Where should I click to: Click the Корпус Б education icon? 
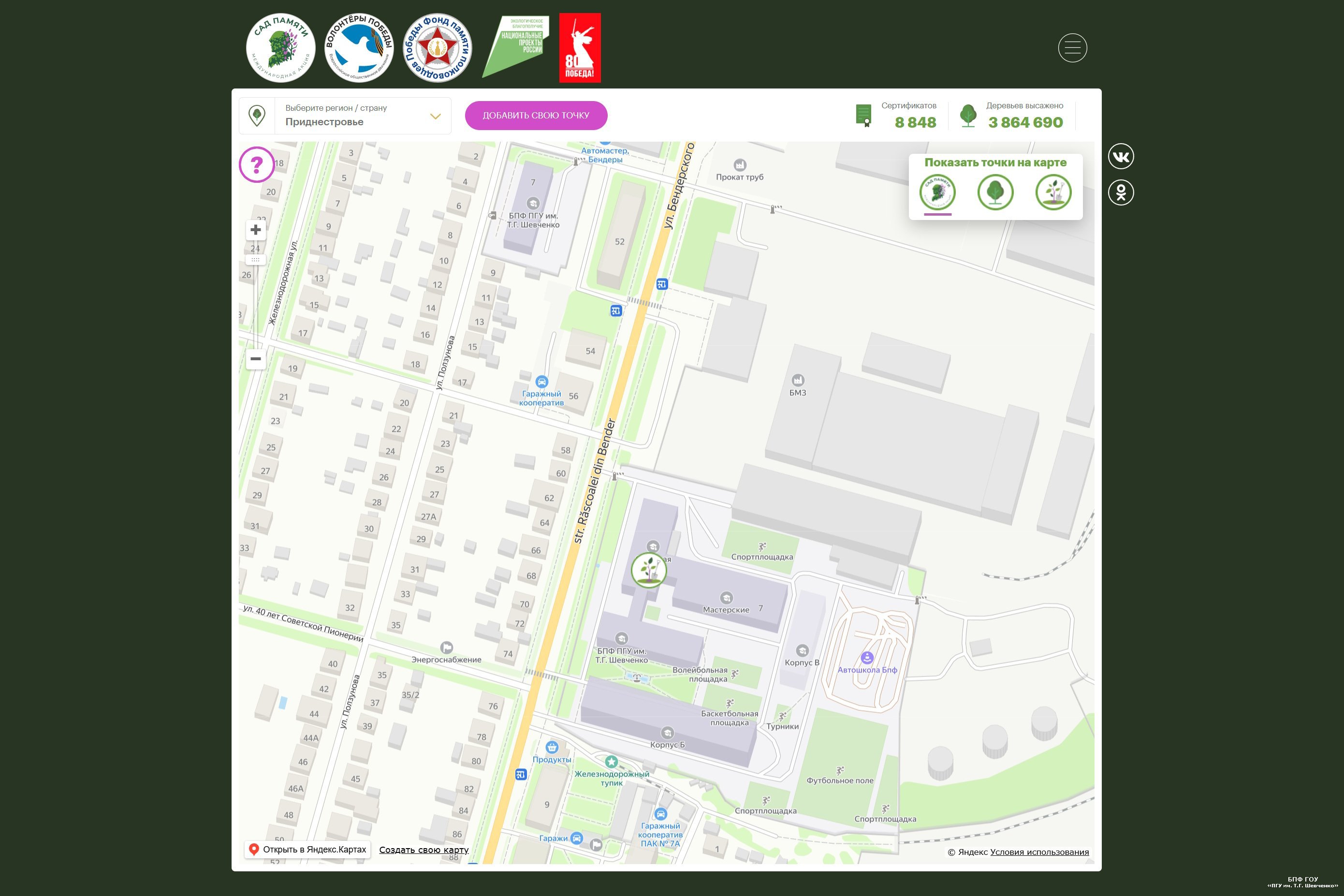(667, 733)
